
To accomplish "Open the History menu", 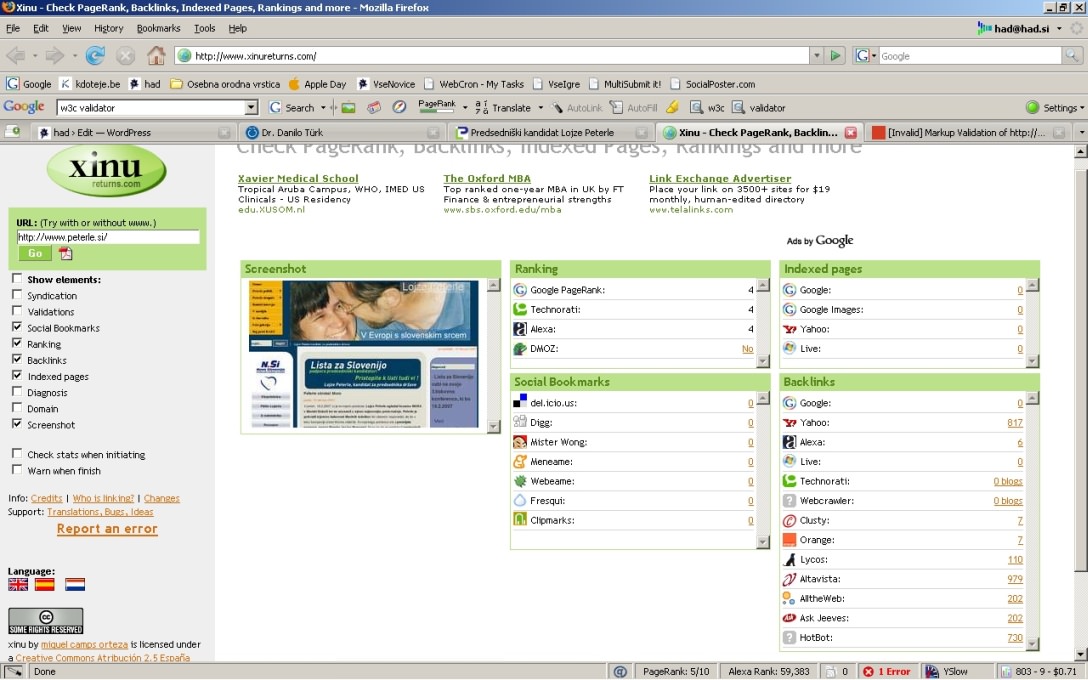I will click(108, 28).
